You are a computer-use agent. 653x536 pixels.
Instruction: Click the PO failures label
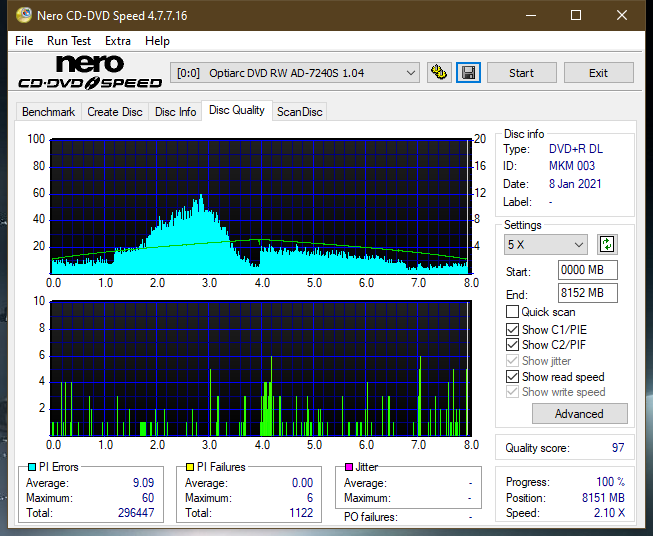[371, 517]
